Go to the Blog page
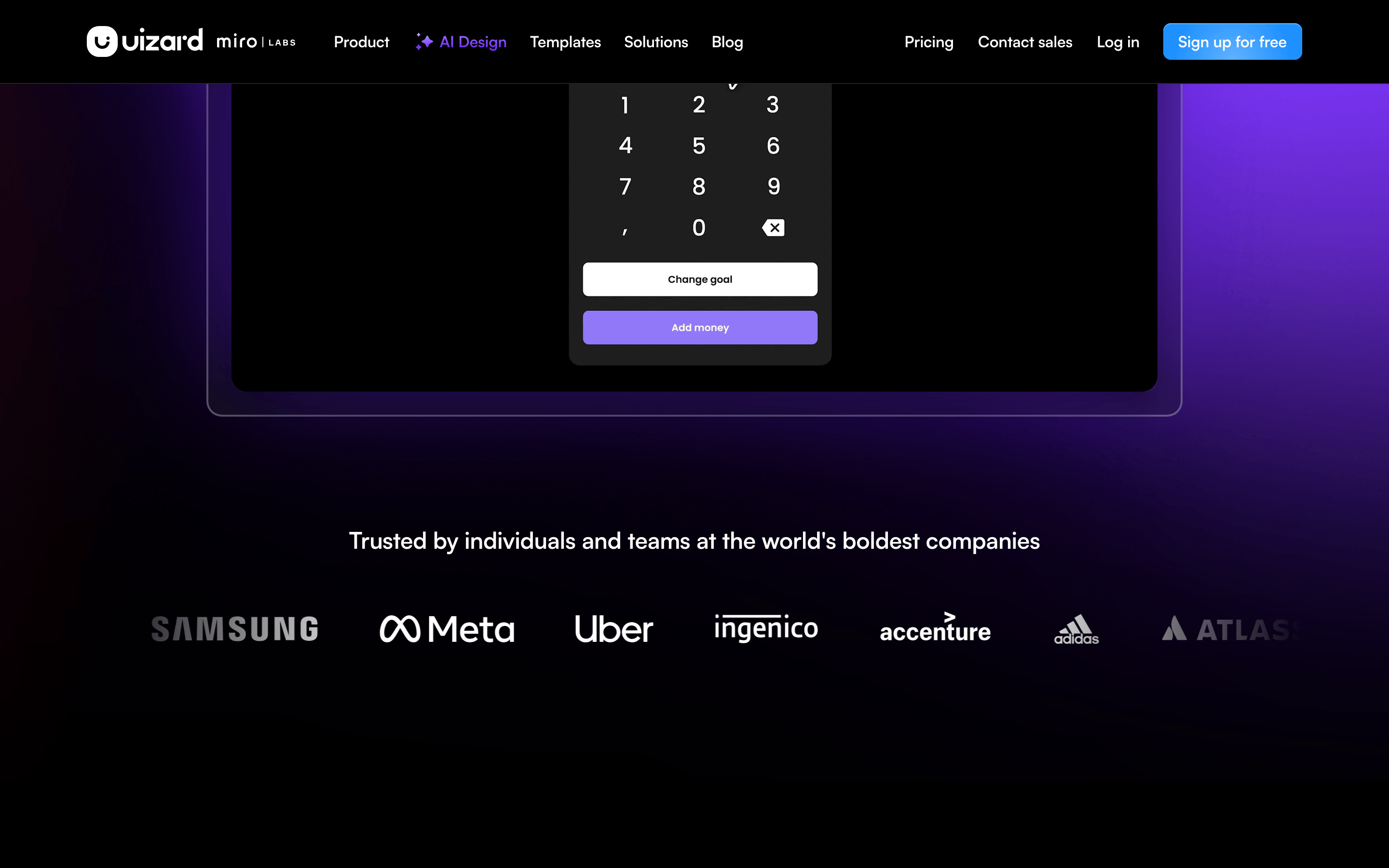Screen dimensions: 1389x868 (727, 42)
